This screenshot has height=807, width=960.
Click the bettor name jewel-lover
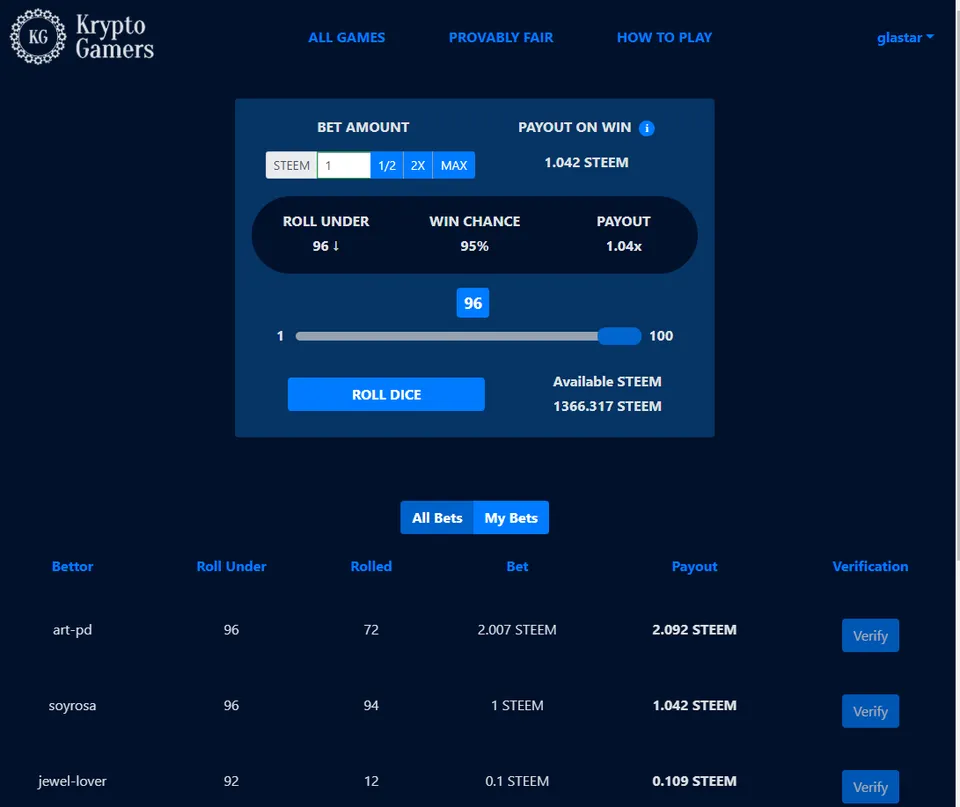(72, 781)
